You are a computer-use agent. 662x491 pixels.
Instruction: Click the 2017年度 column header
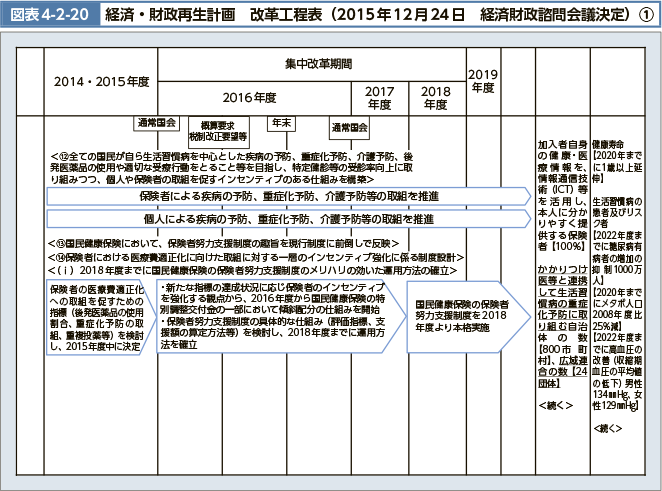point(379,97)
